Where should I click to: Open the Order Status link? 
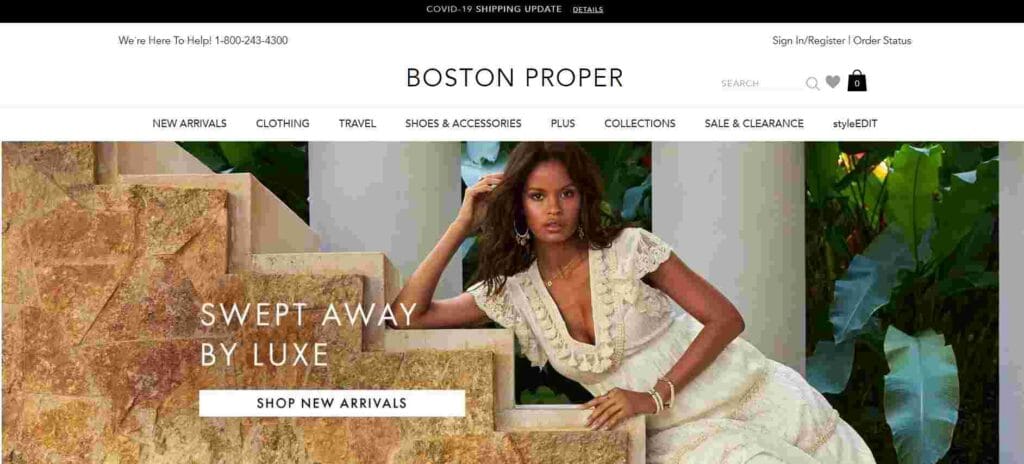pyautogui.click(x=882, y=41)
